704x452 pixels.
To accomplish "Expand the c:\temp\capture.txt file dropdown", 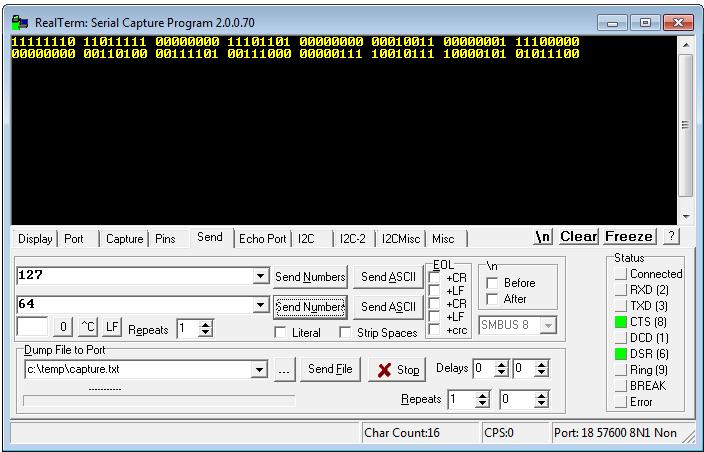I will [259, 370].
